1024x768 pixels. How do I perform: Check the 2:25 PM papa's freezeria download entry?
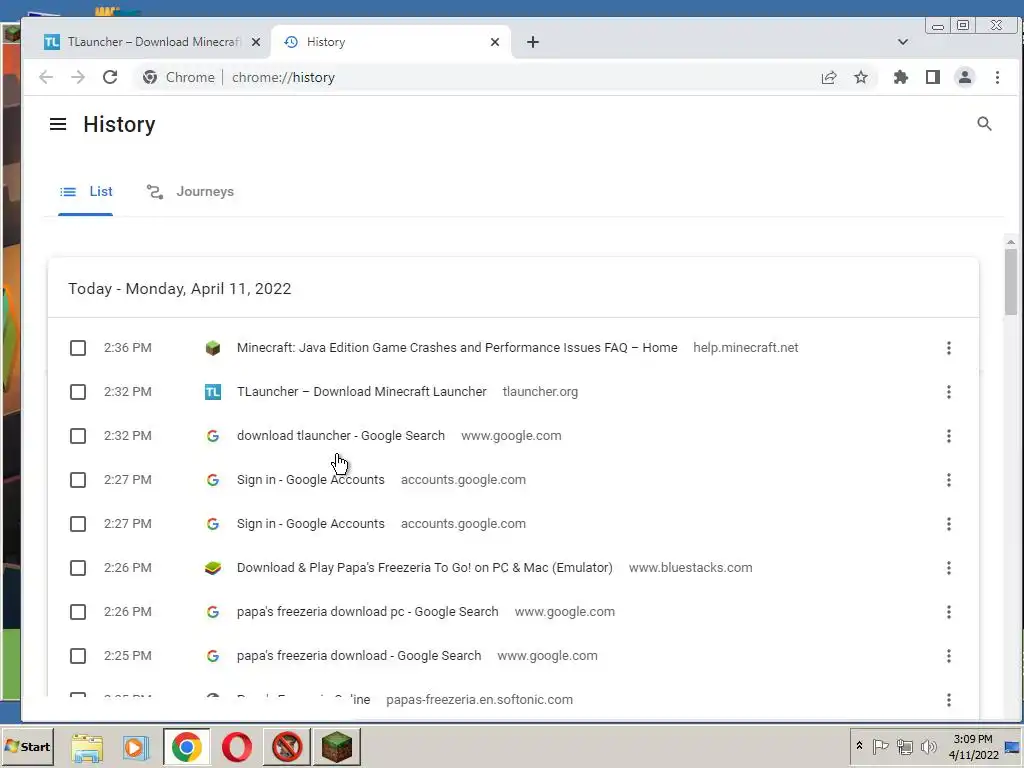coord(78,656)
